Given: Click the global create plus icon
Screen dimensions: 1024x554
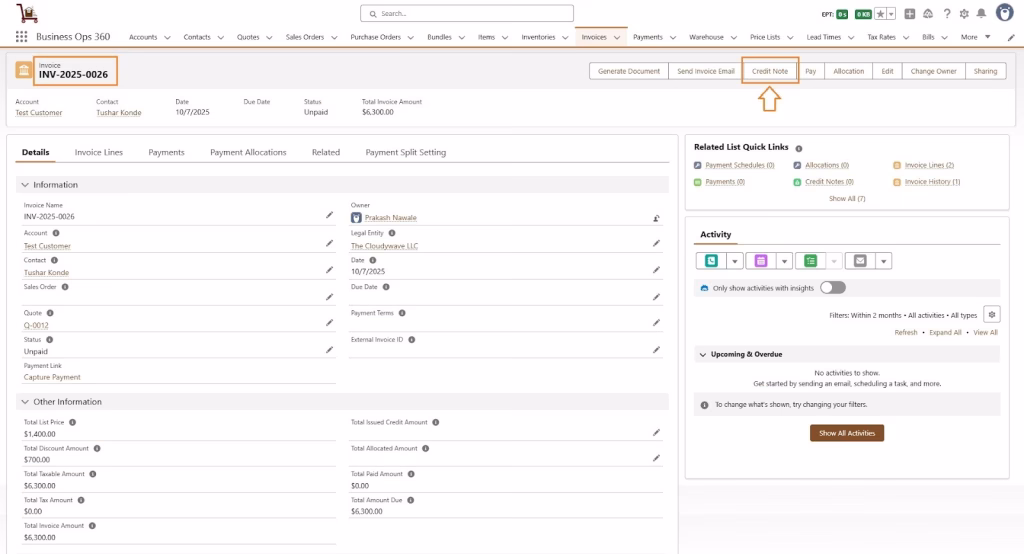Looking at the screenshot, I should [909, 14].
